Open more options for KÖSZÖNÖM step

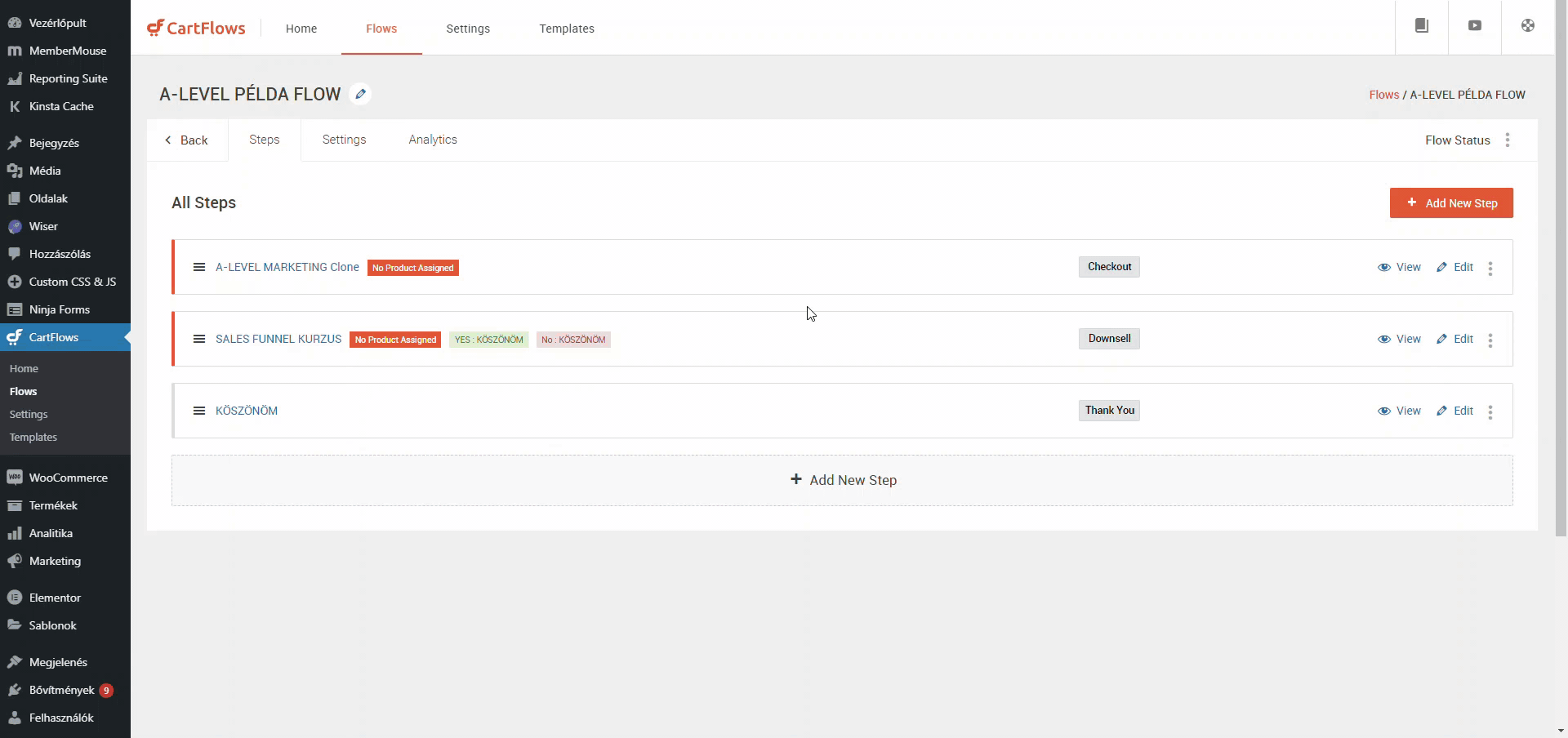coord(1490,411)
